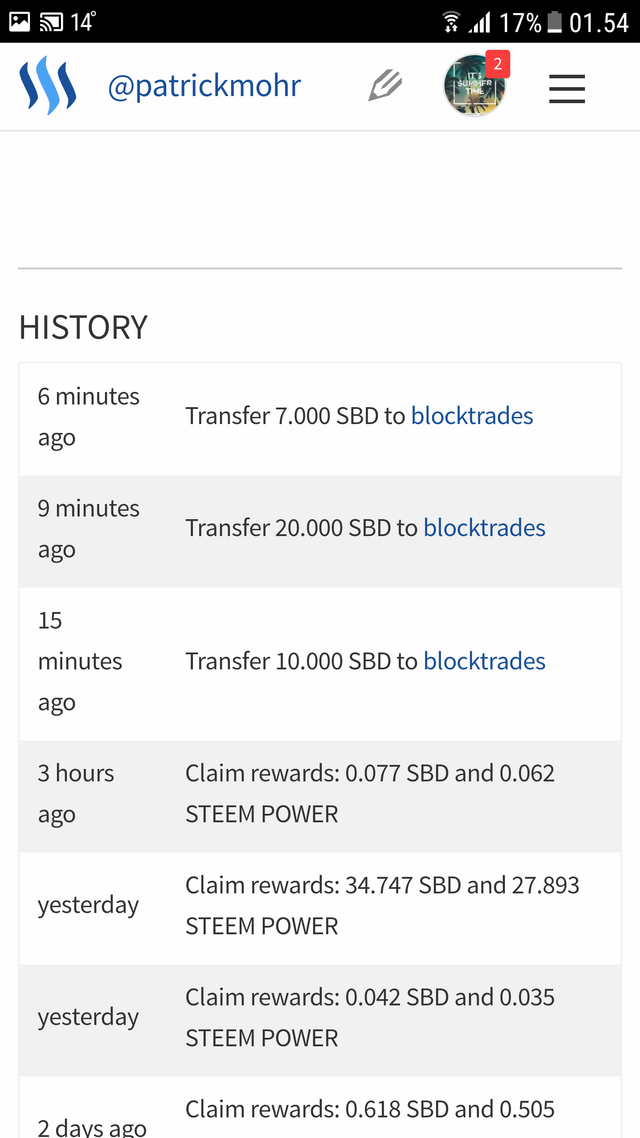Select the 9 minutes ago timestamp

pyautogui.click(x=89, y=529)
